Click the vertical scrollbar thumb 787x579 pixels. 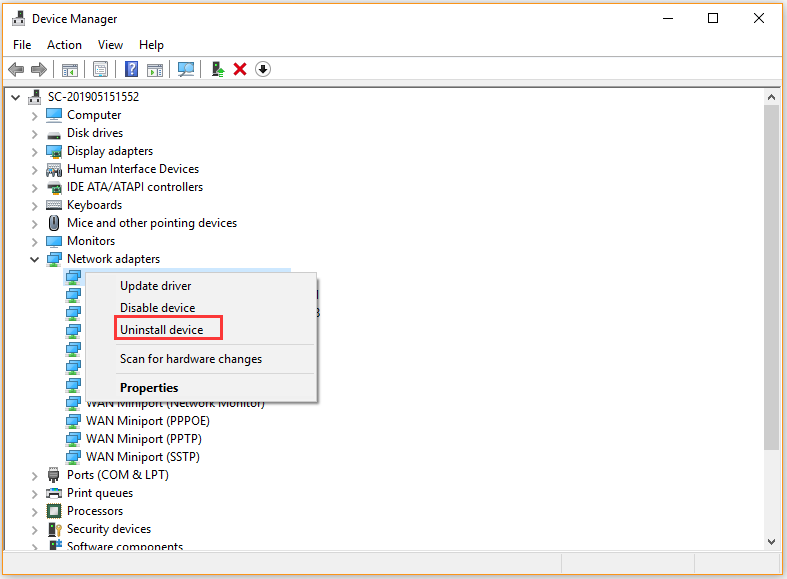pyautogui.click(x=771, y=277)
